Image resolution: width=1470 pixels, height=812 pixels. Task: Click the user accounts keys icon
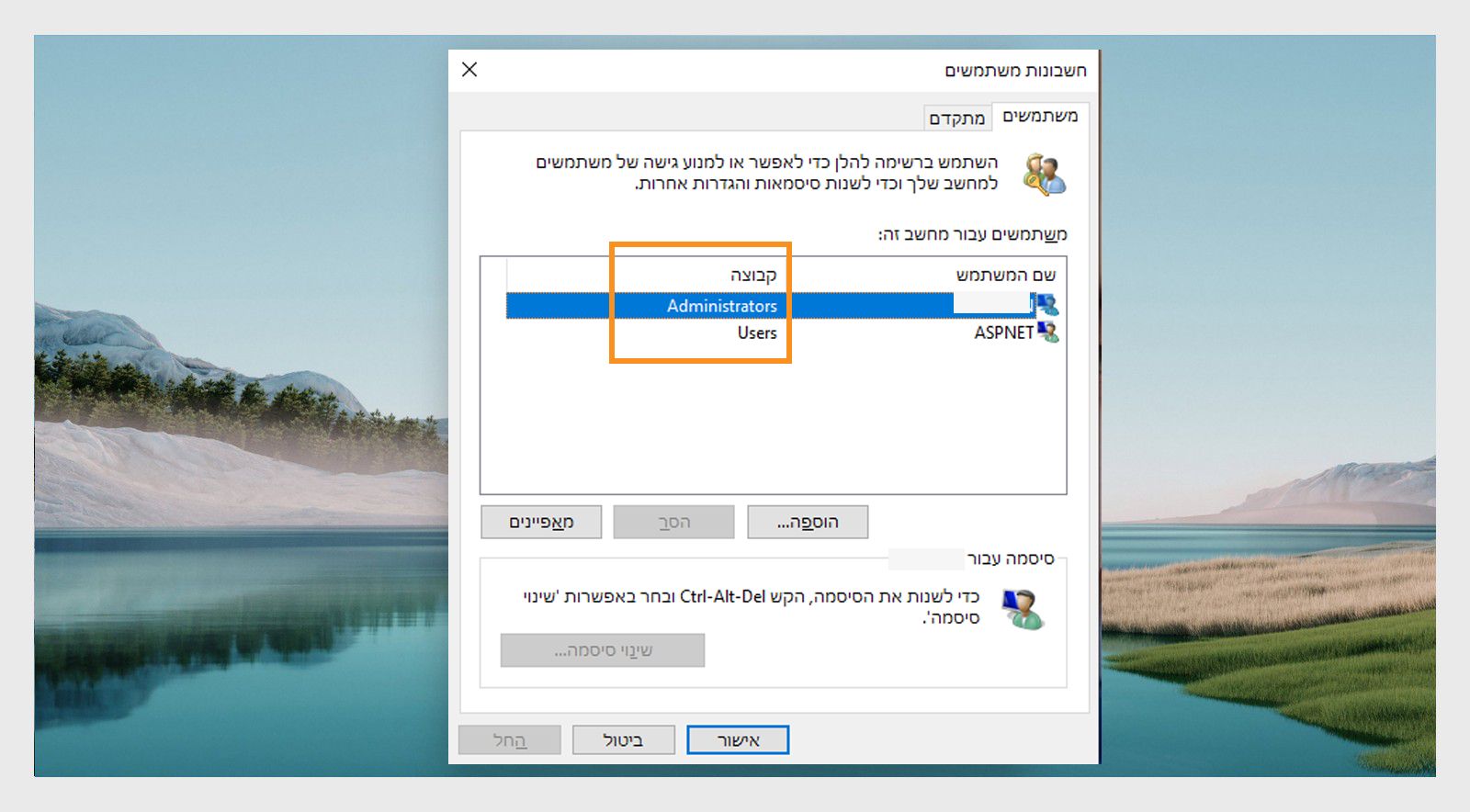tap(1046, 174)
